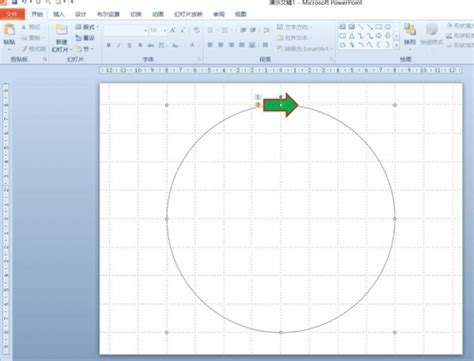Increase the paragraph indent level
The height and width of the screenshot is (361, 474).
(x=253, y=30)
